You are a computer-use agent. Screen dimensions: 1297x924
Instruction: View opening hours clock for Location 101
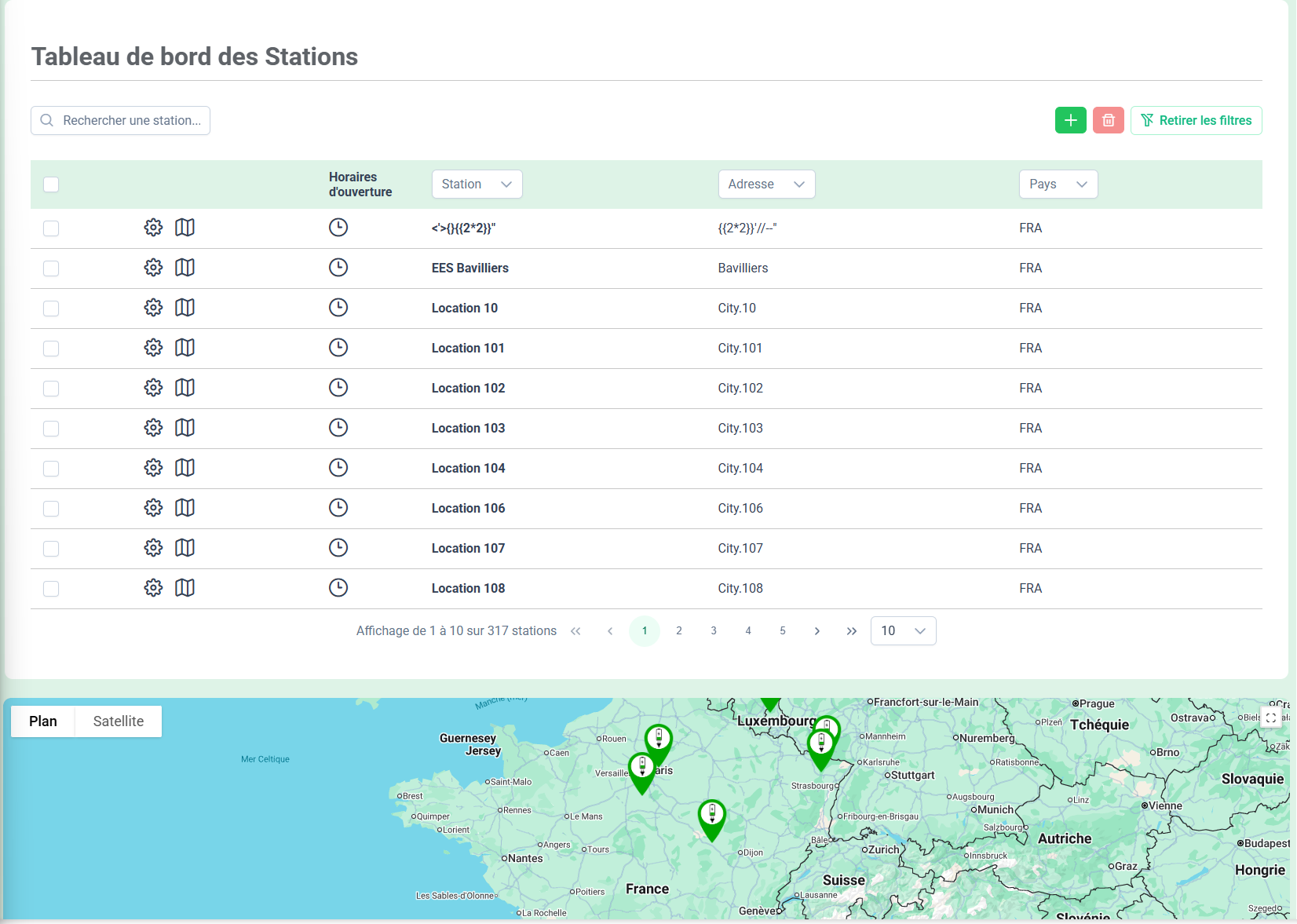(338, 348)
